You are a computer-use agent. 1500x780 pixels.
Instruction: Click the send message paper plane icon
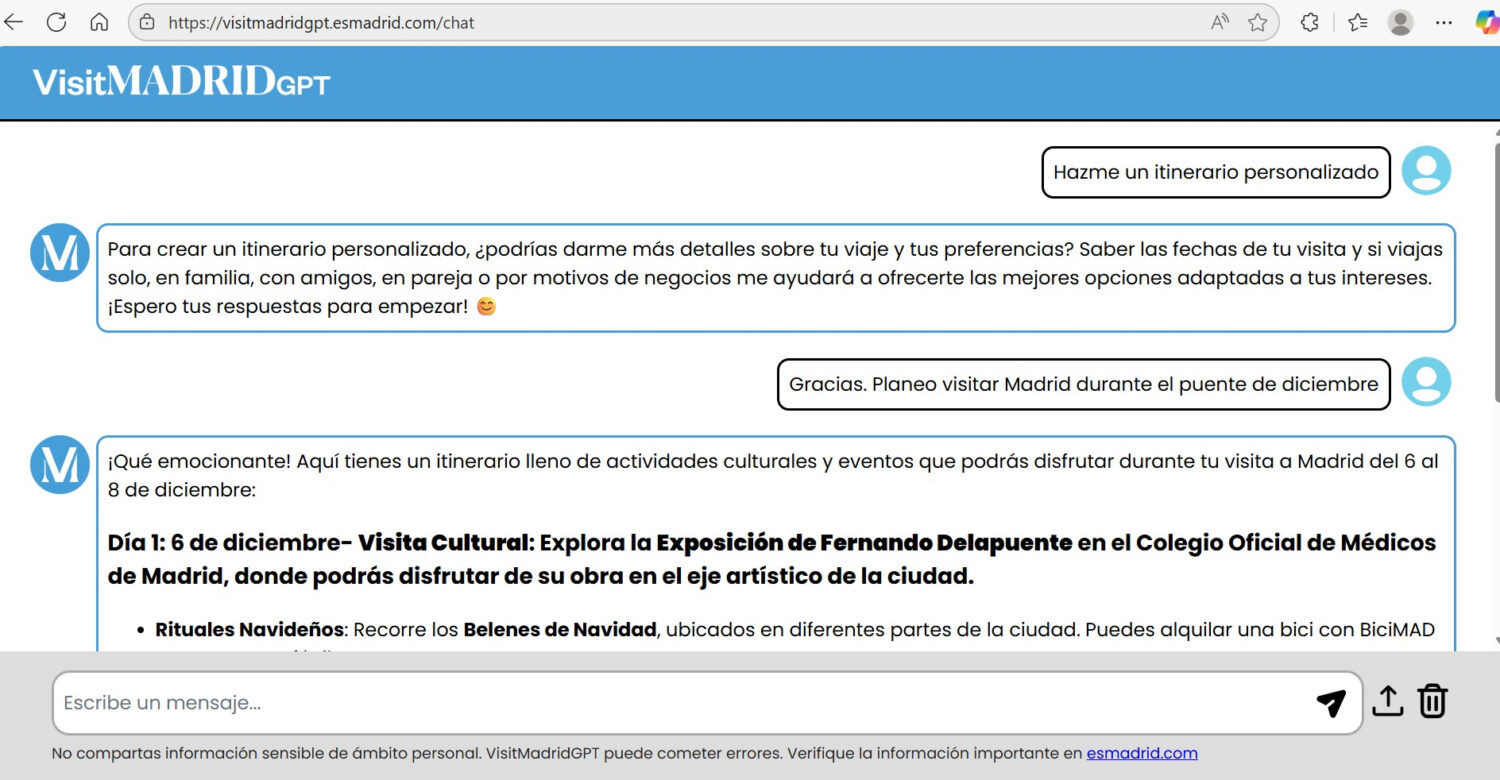click(1331, 703)
